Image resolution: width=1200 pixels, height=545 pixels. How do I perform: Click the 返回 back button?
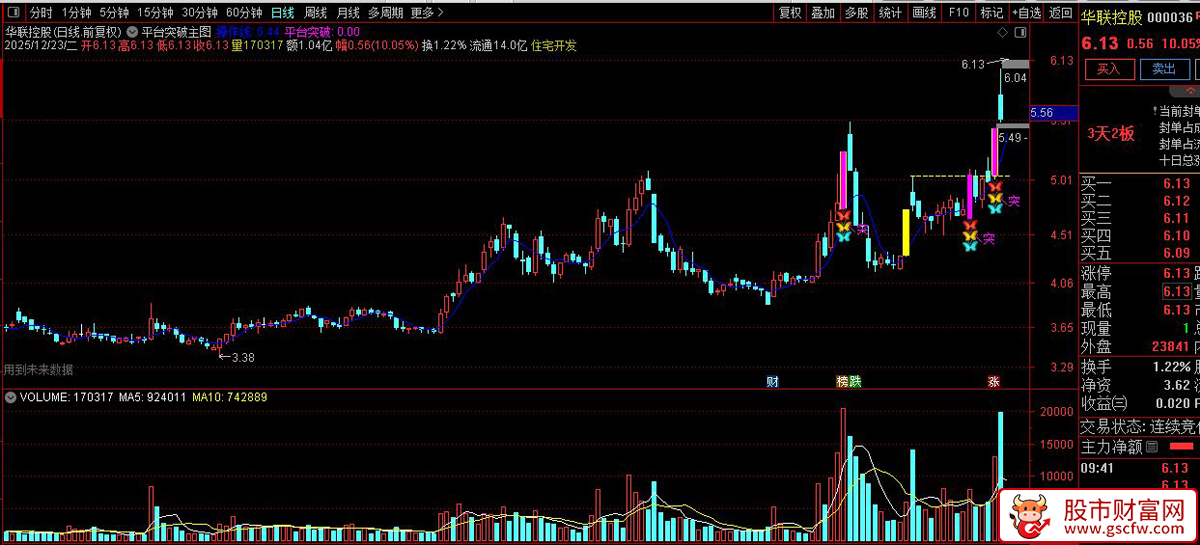pyautogui.click(x=1060, y=13)
